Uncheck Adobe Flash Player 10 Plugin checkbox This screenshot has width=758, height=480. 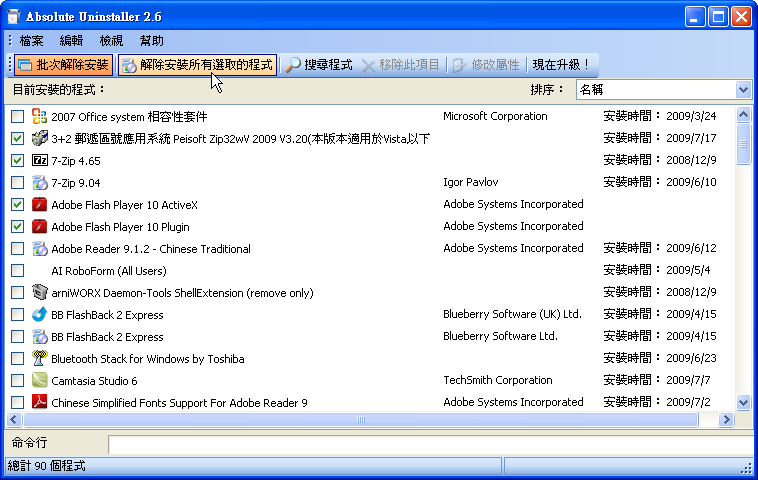(x=17, y=227)
